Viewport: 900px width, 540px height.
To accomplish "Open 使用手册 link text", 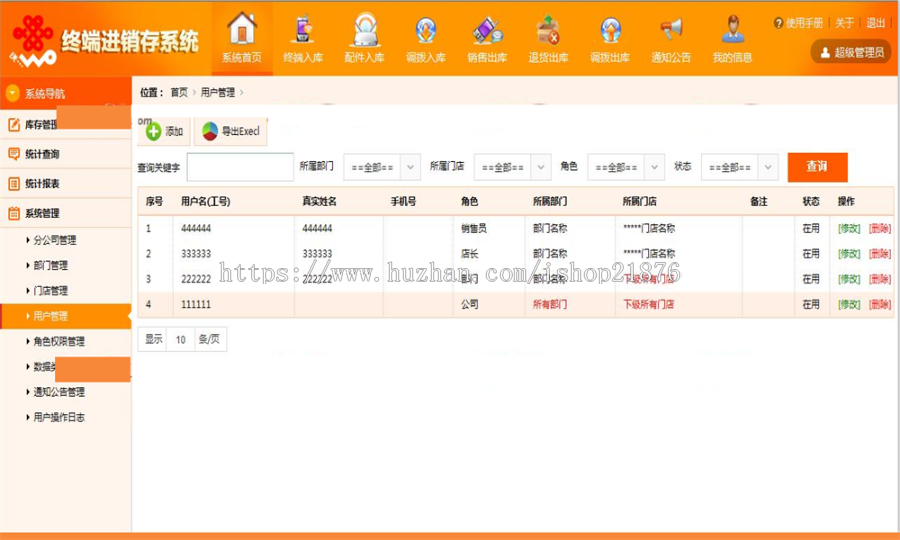I will point(804,23).
